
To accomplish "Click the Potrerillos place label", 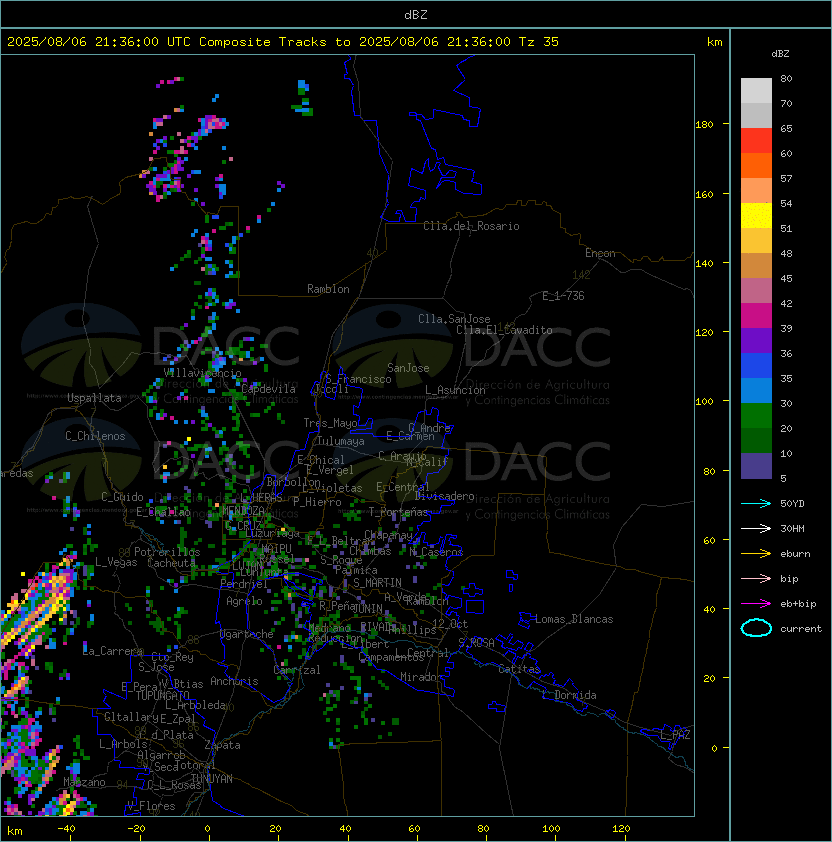I will pyautogui.click(x=167, y=552).
